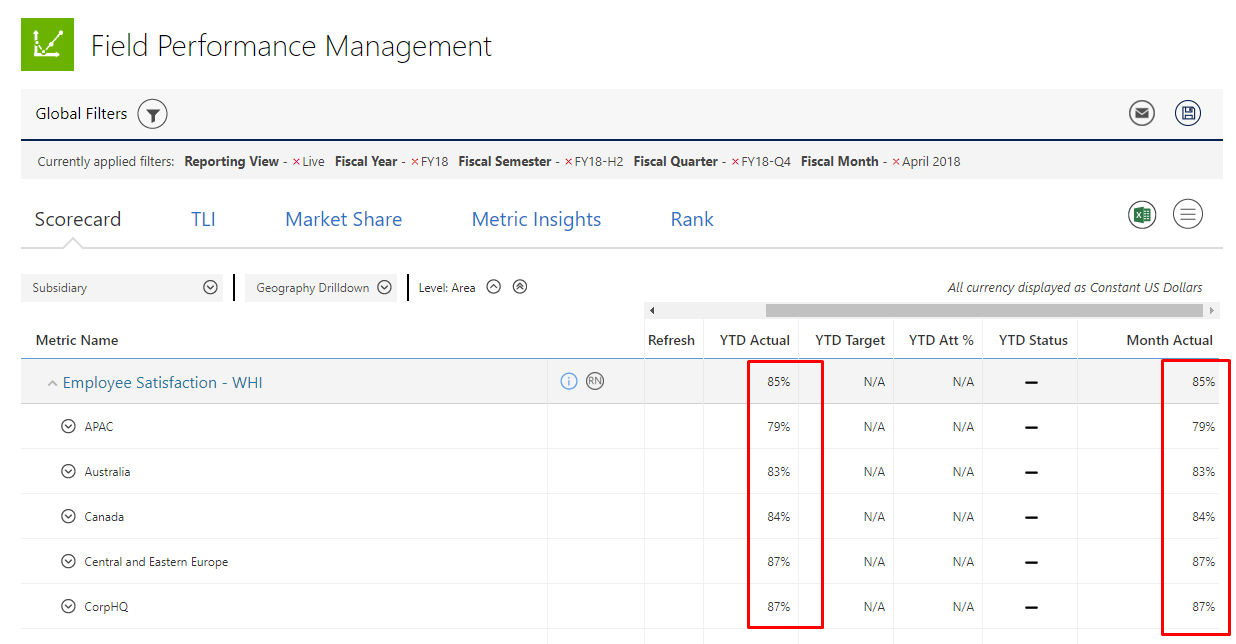Expand the APAC row
The image size is (1236, 644).
pyautogui.click(x=68, y=426)
